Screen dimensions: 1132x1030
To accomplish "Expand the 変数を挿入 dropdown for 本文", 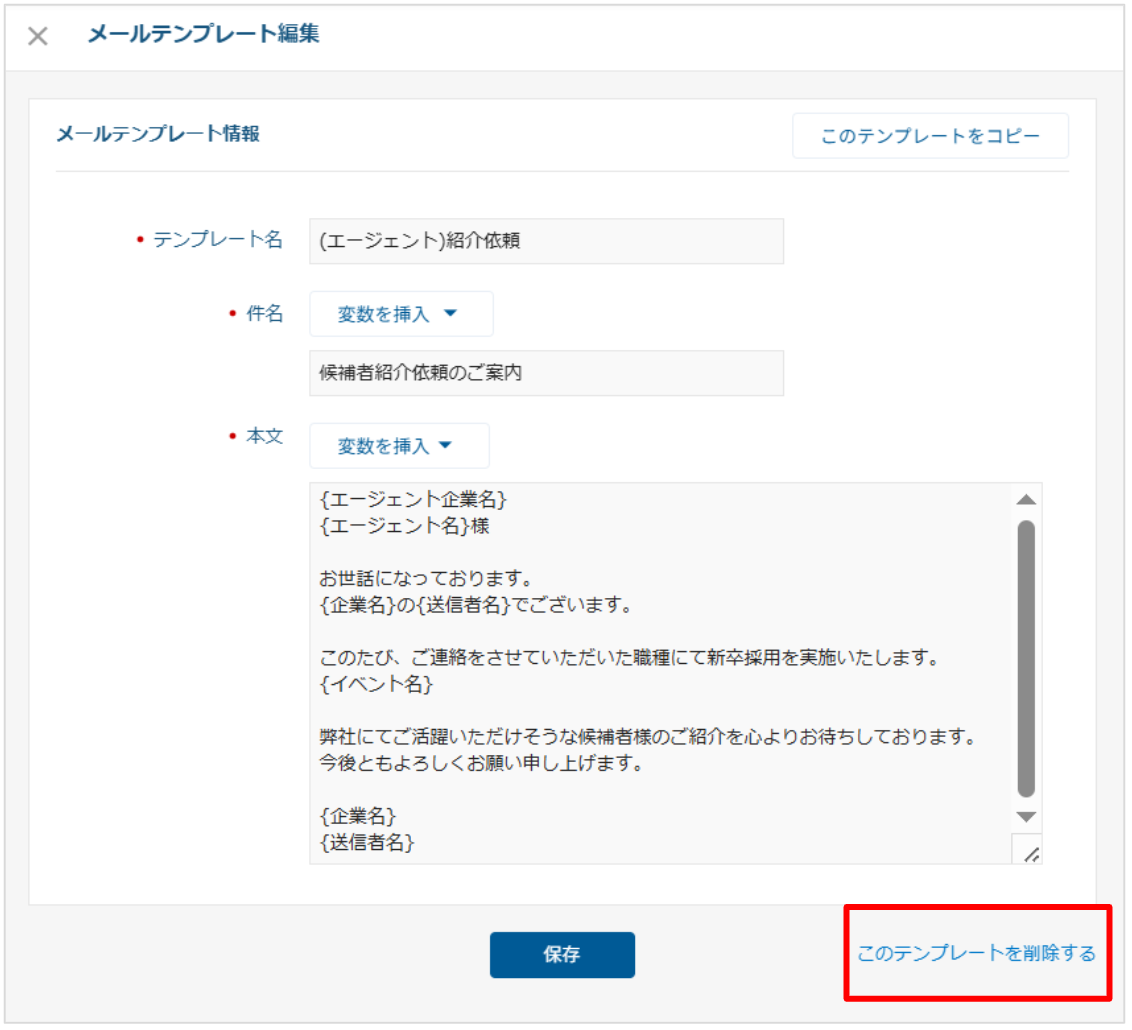I will coord(399,446).
